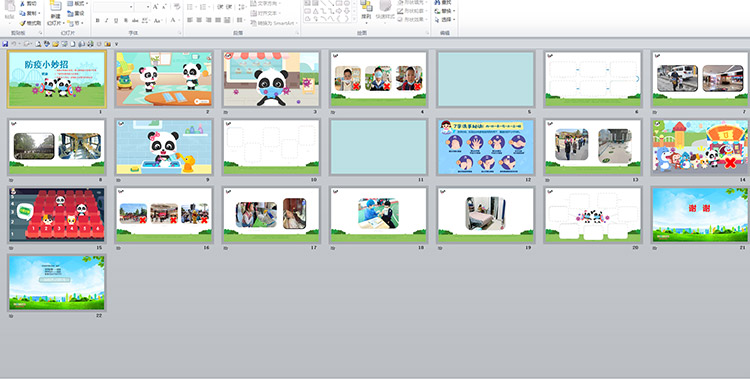750x379 pixels.
Task: Select the 防疫小妙招 title slide thumbnail
Action: pos(56,79)
